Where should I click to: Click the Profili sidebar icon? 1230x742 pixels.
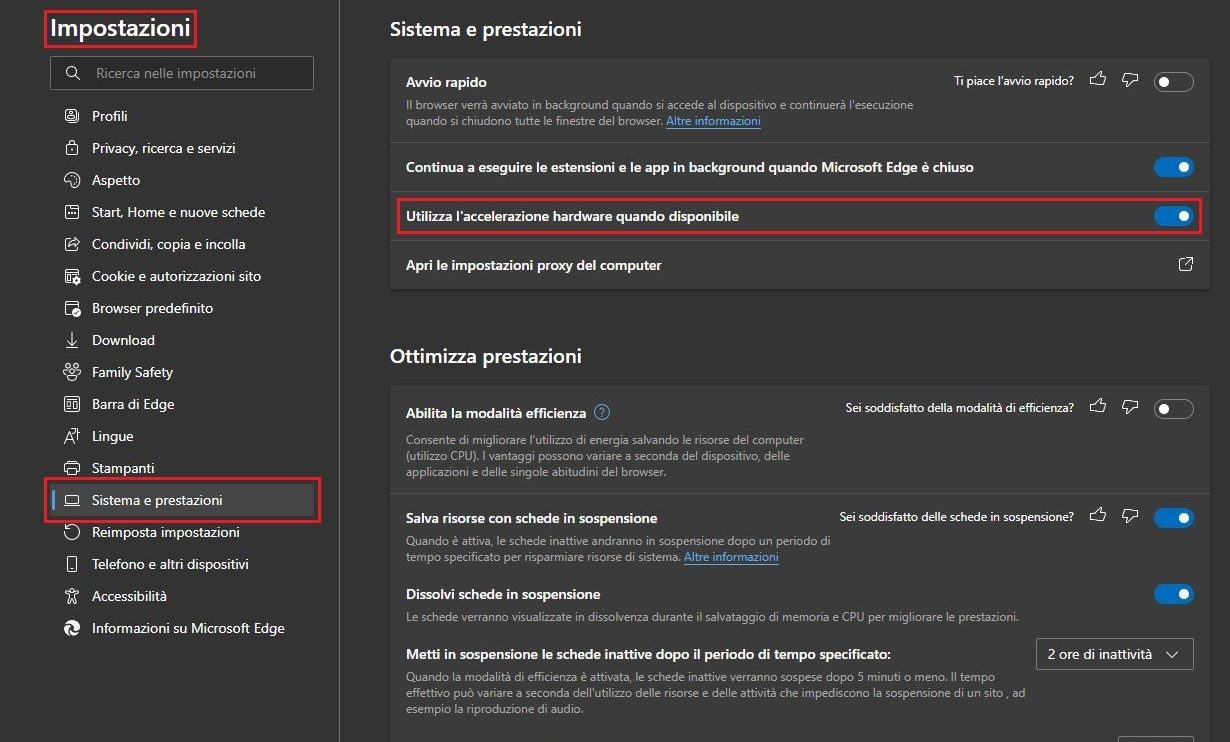tap(72, 116)
